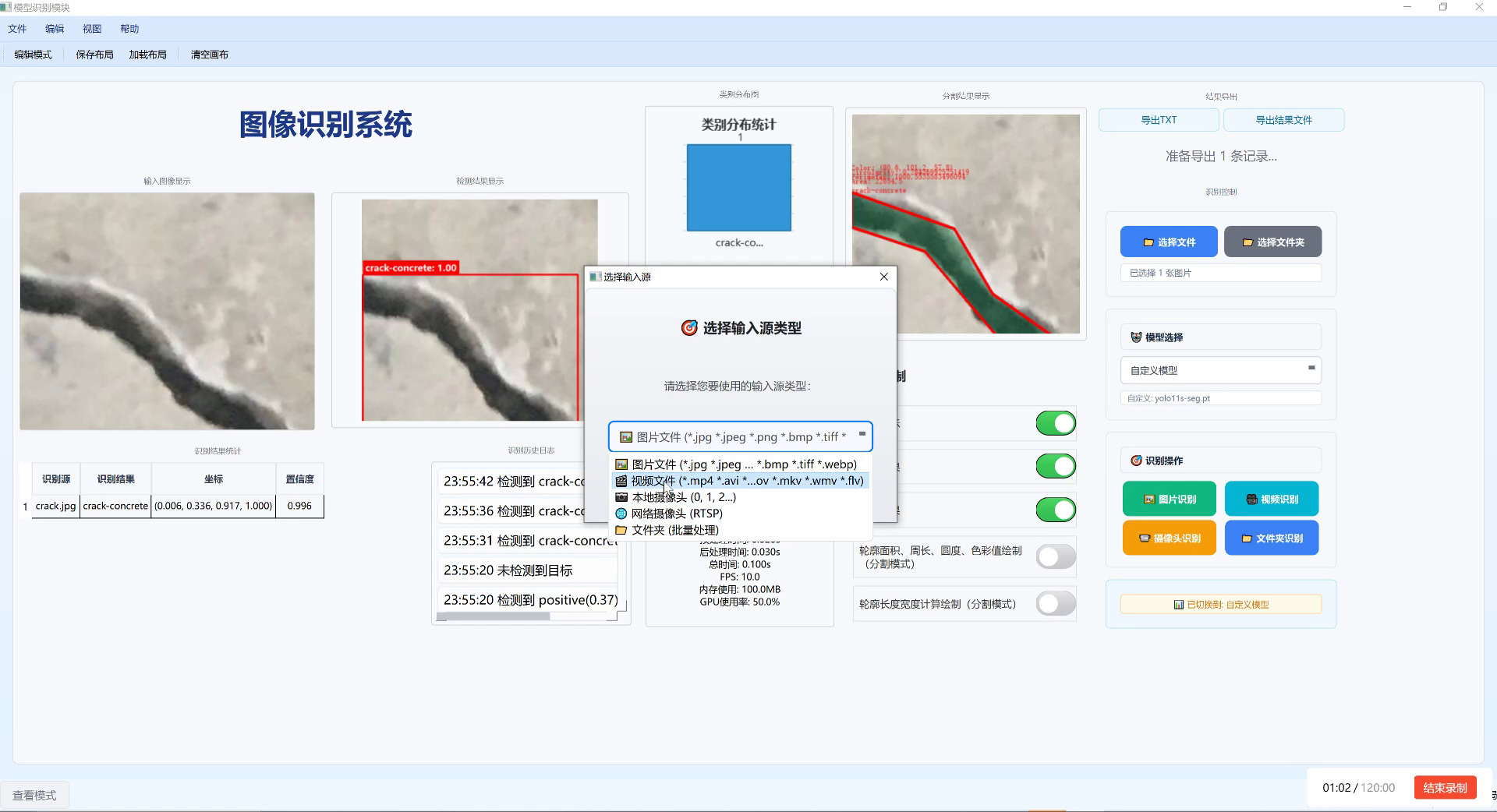The image size is (1497, 812).
Task: Click the 结束录制 button
Action: coord(1445,788)
